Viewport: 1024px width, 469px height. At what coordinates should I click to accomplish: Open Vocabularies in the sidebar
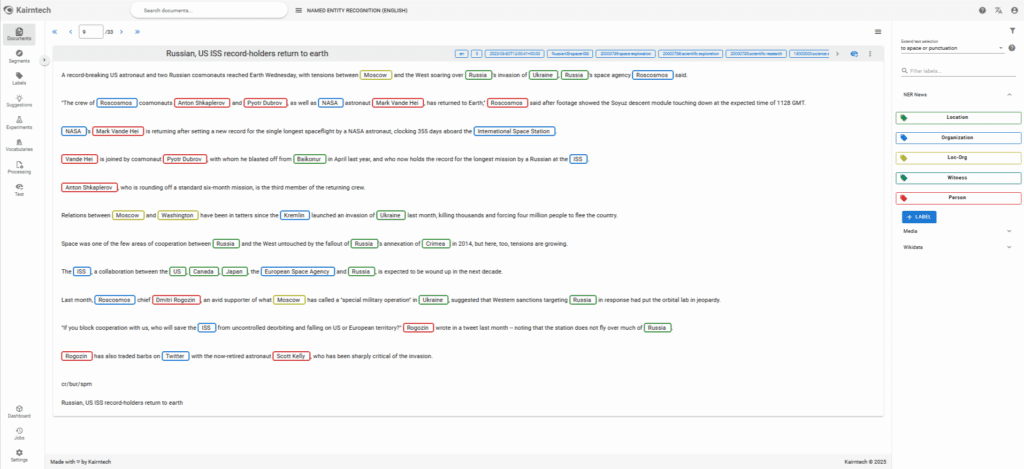tap(20, 145)
